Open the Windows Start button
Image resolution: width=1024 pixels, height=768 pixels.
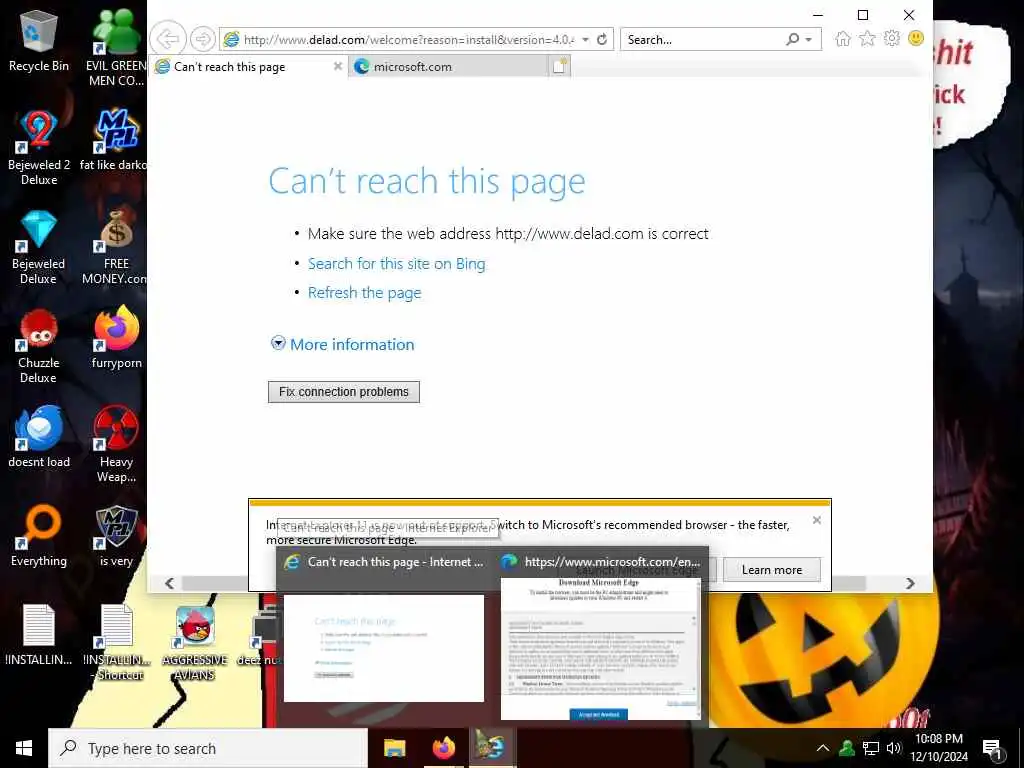[x=24, y=748]
